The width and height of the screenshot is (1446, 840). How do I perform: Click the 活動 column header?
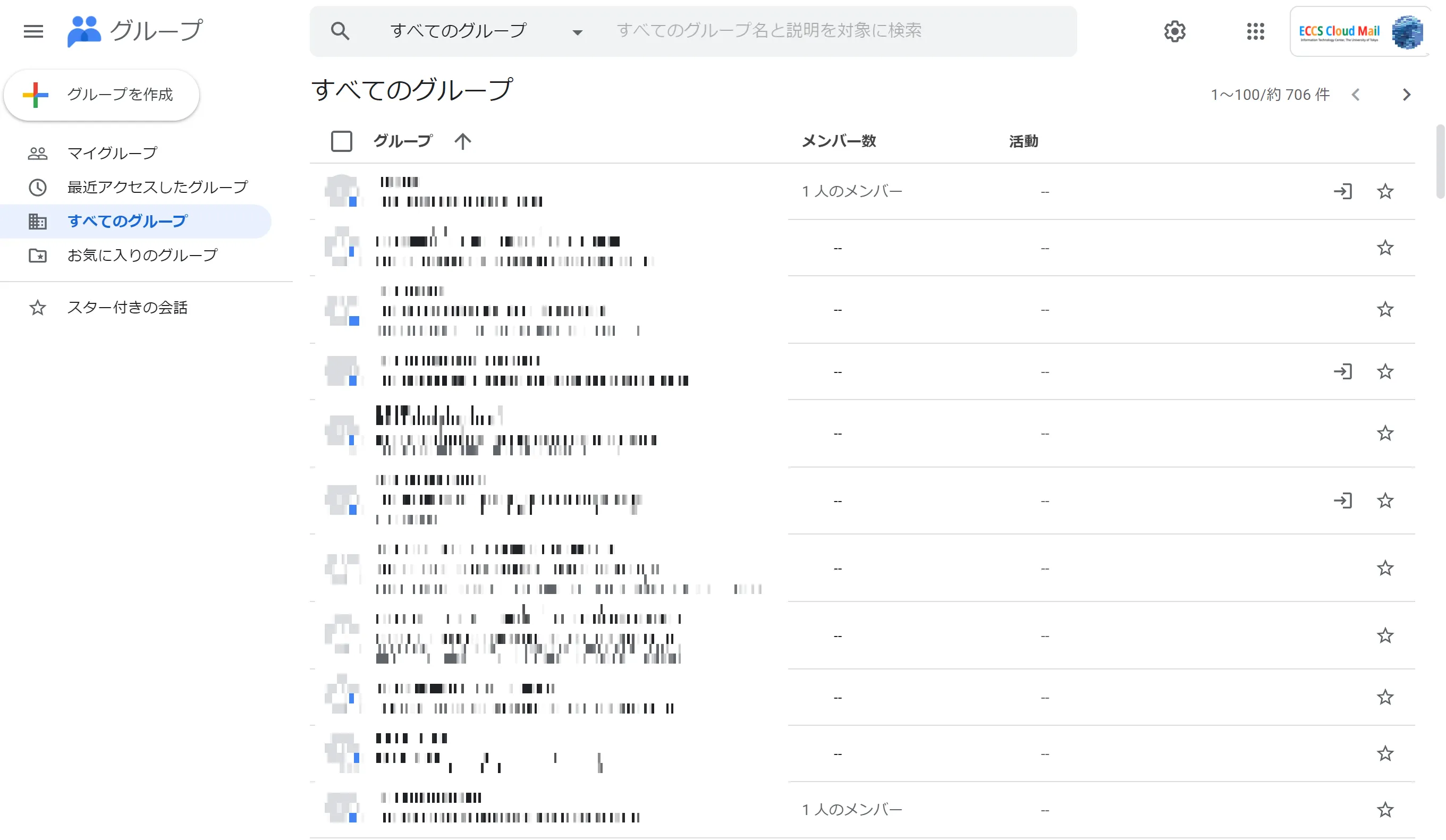click(x=1024, y=141)
